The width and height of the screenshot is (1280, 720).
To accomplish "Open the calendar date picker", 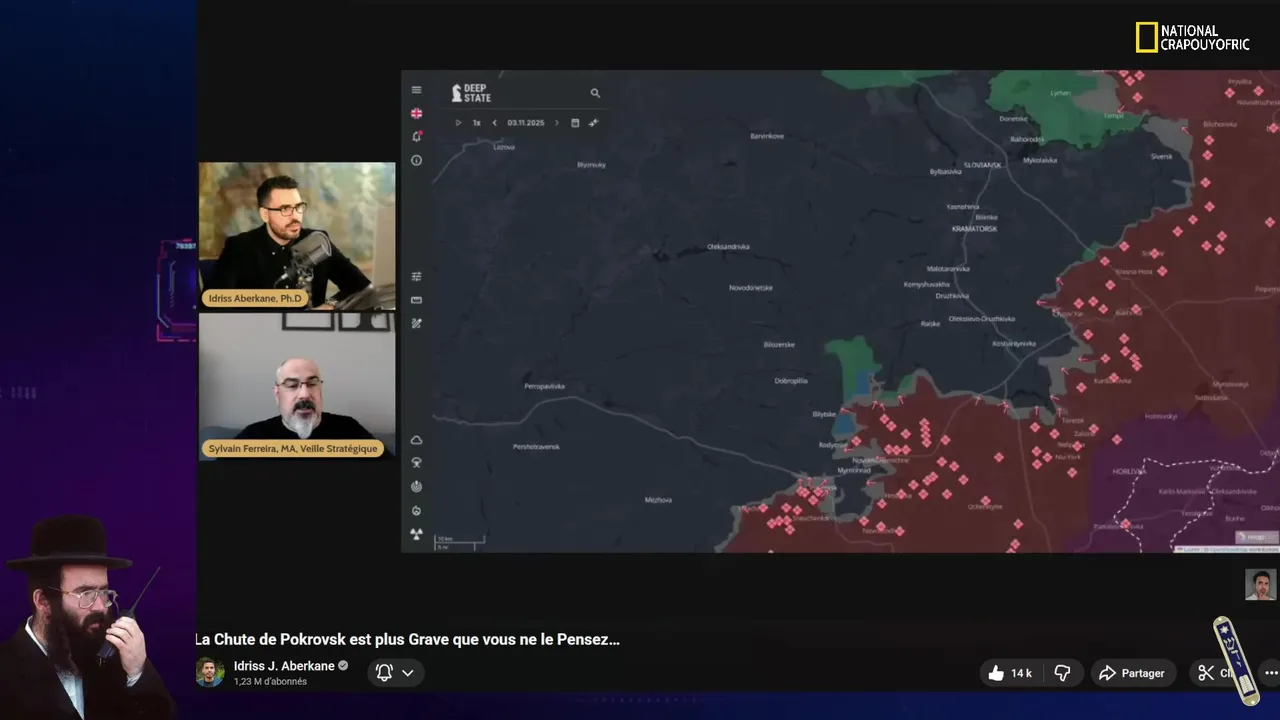I will [575, 123].
